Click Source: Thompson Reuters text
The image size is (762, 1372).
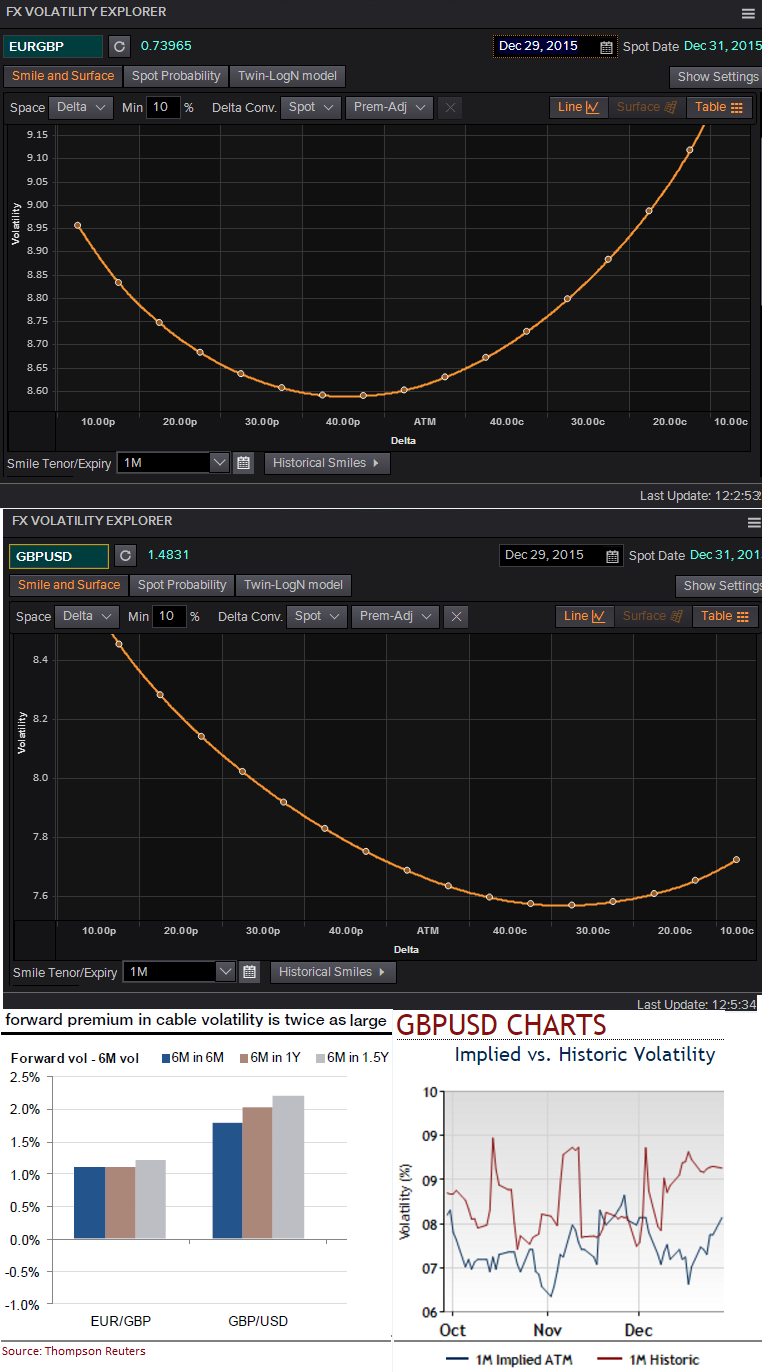pos(73,1351)
